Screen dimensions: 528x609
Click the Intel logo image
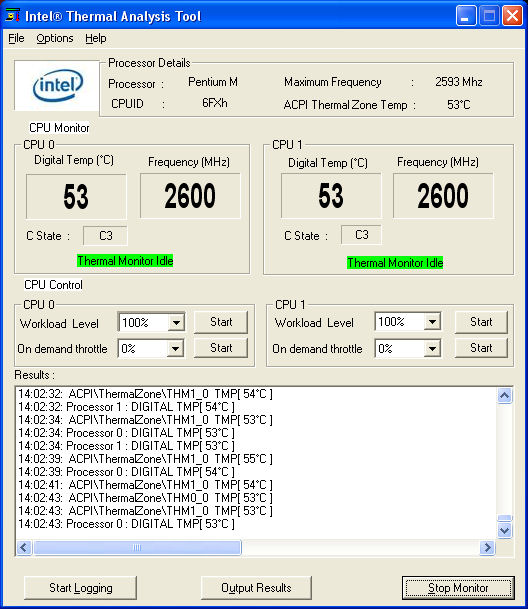tap(57, 85)
